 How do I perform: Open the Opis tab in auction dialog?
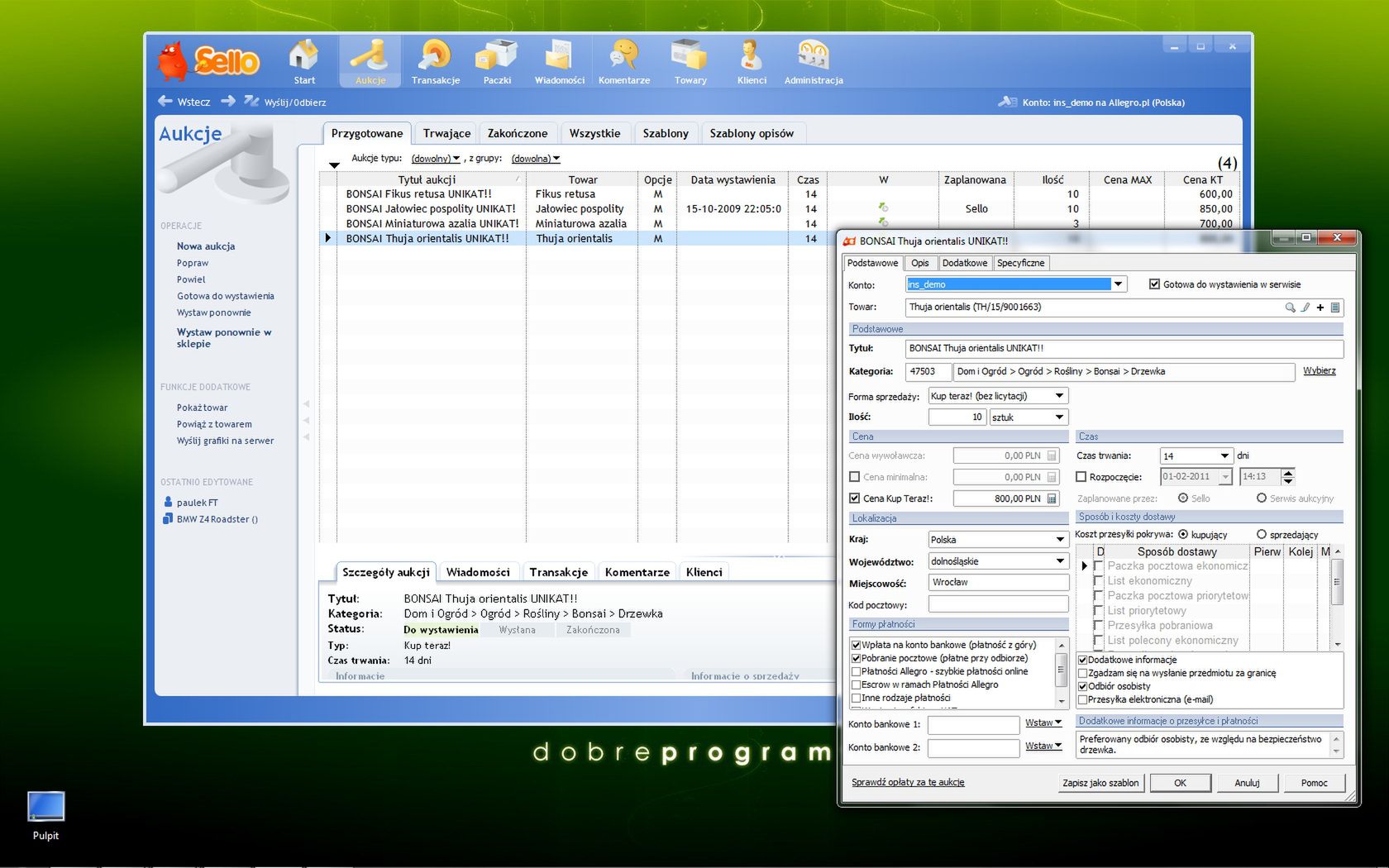point(920,263)
